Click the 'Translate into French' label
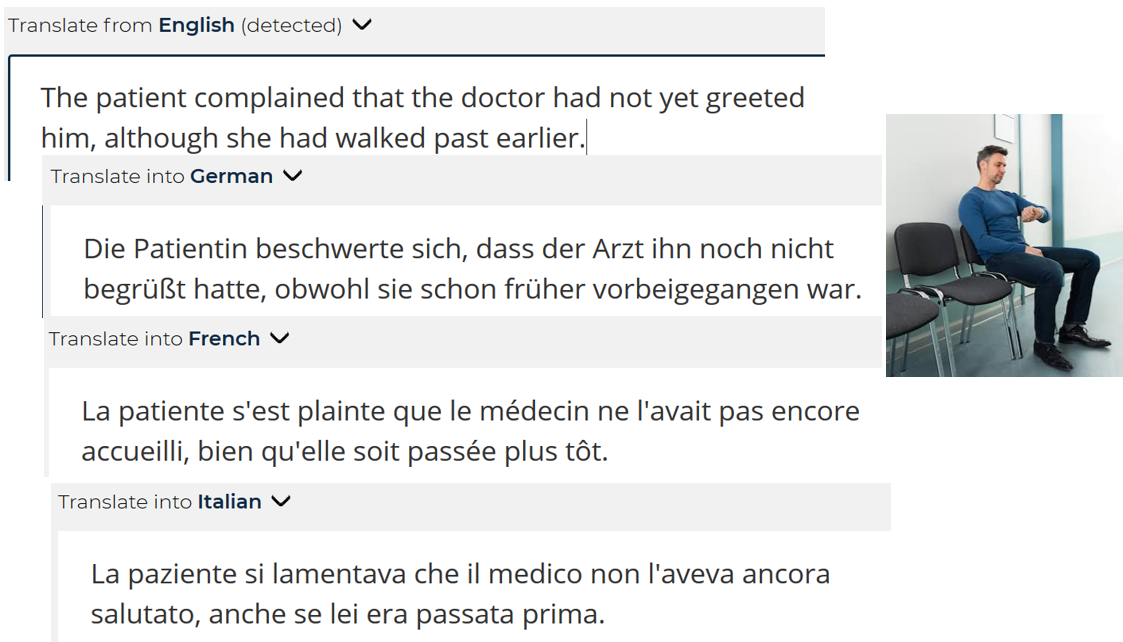This screenshot has height=642, width=1123. click(154, 339)
